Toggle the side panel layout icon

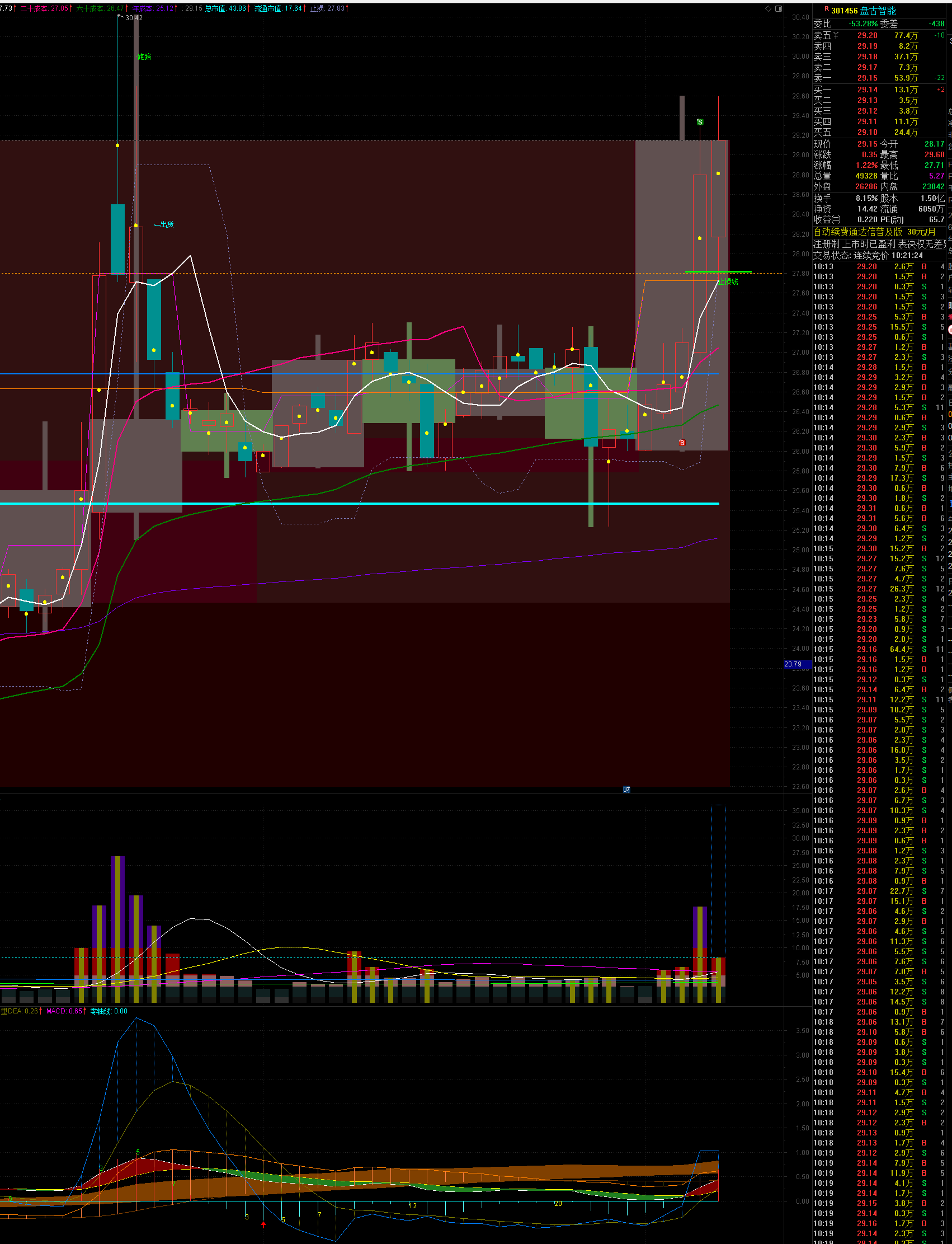tap(779, 8)
